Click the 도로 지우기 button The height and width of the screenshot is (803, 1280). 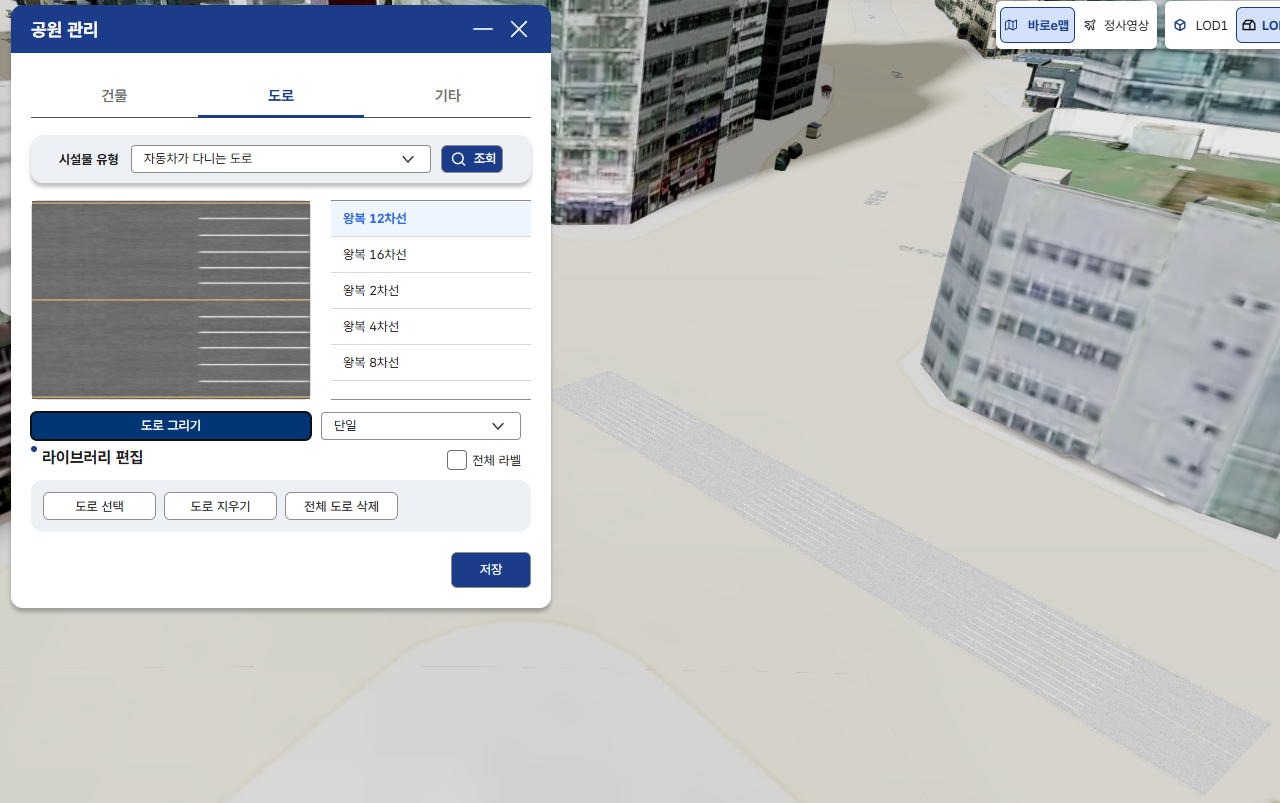(x=220, y=506)
